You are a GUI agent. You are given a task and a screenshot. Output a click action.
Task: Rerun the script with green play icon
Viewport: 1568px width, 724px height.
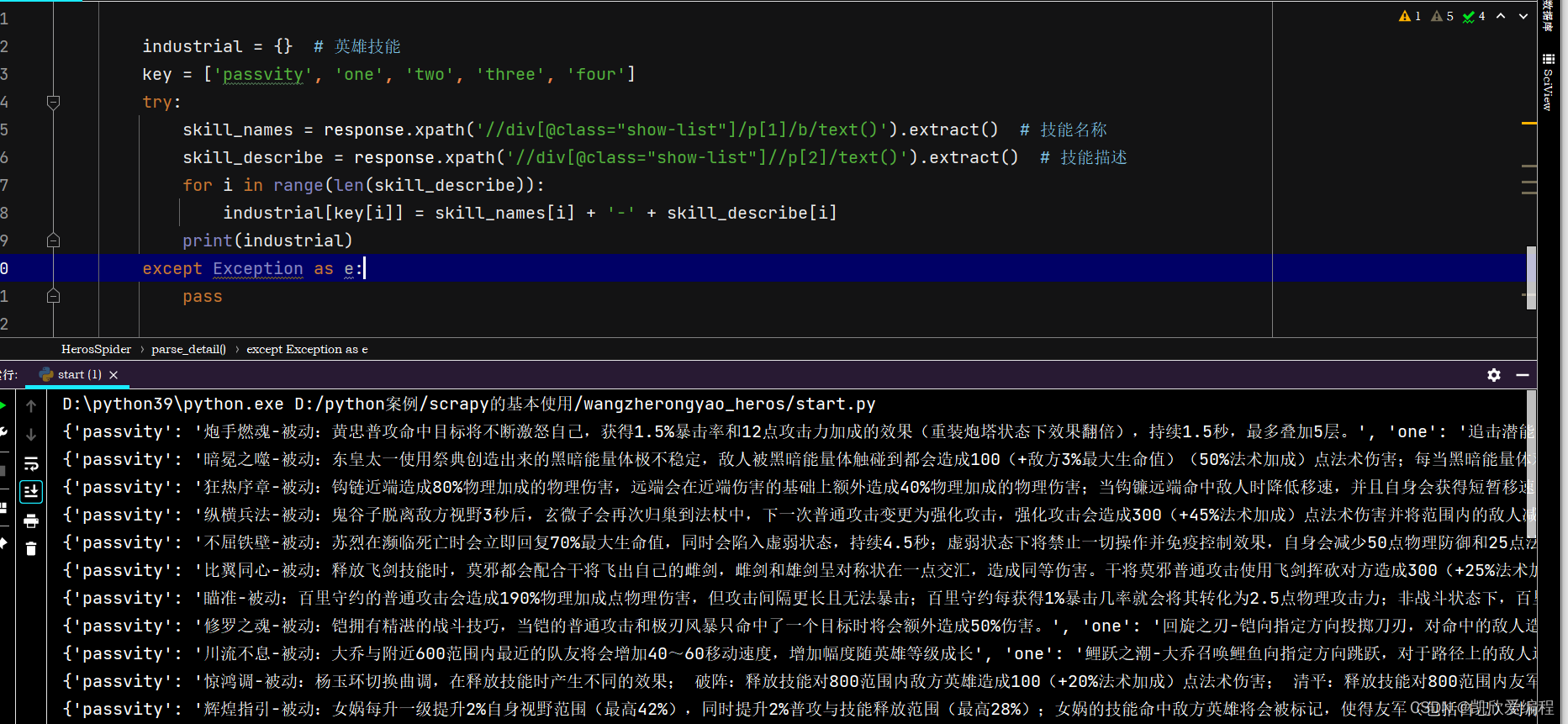3,406
